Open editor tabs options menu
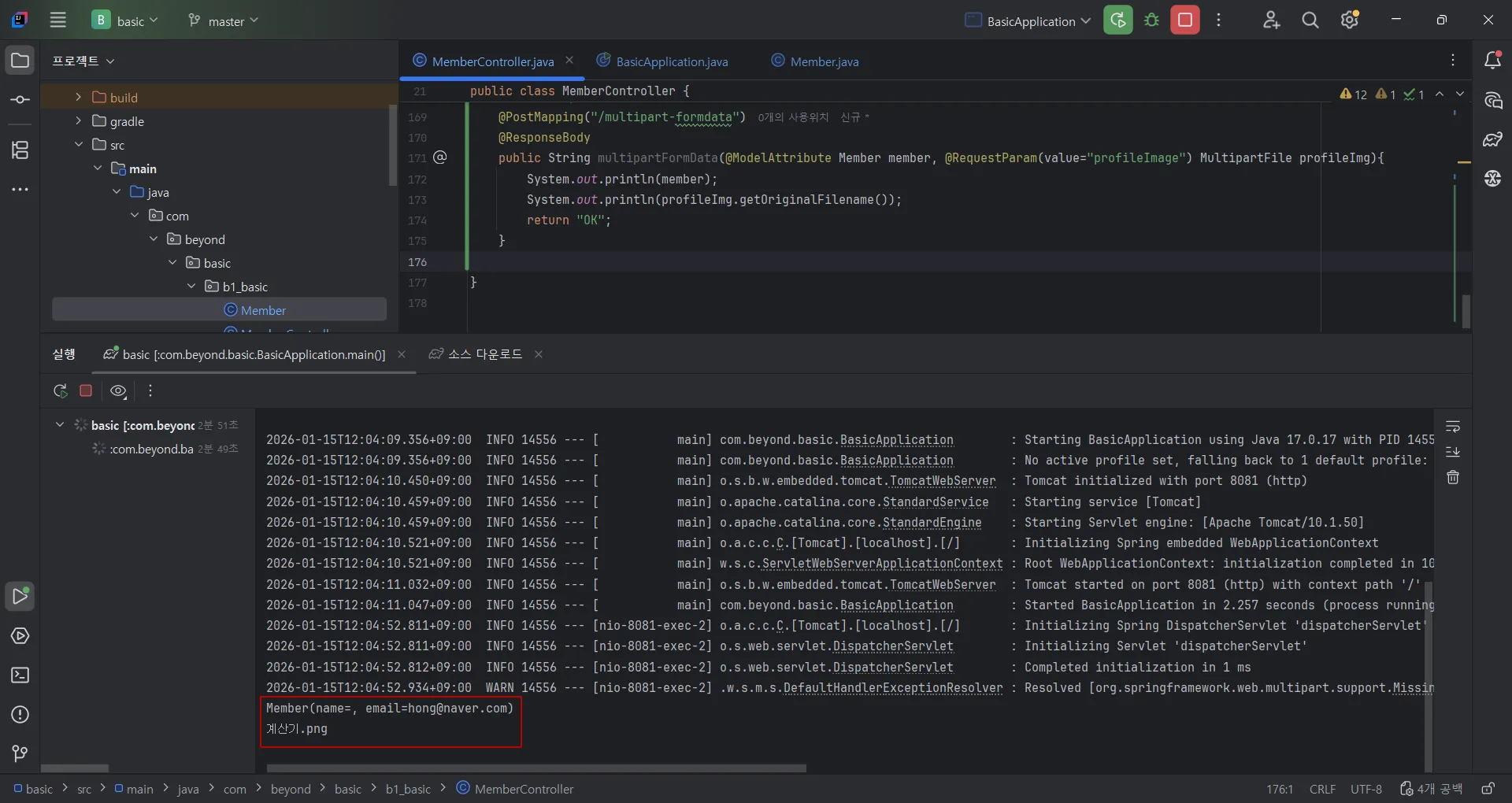The width and height of the screenshot is (1512, 803). 1453,61
